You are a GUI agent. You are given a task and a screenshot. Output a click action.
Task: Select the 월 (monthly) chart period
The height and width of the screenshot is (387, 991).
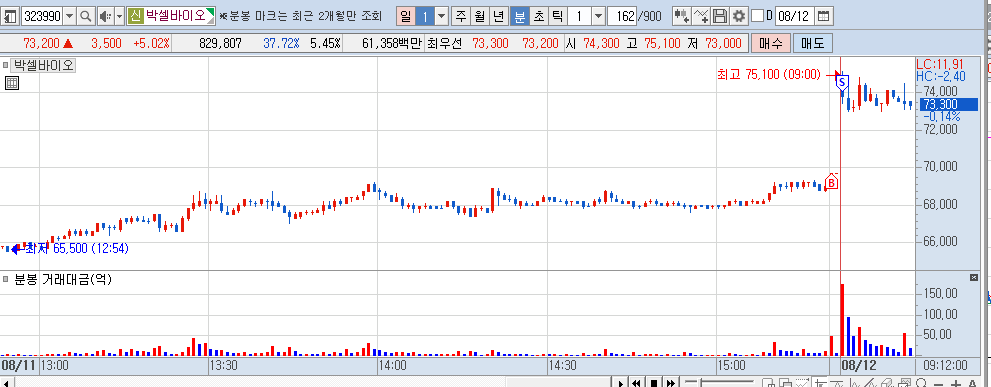[x=480, y=16]
